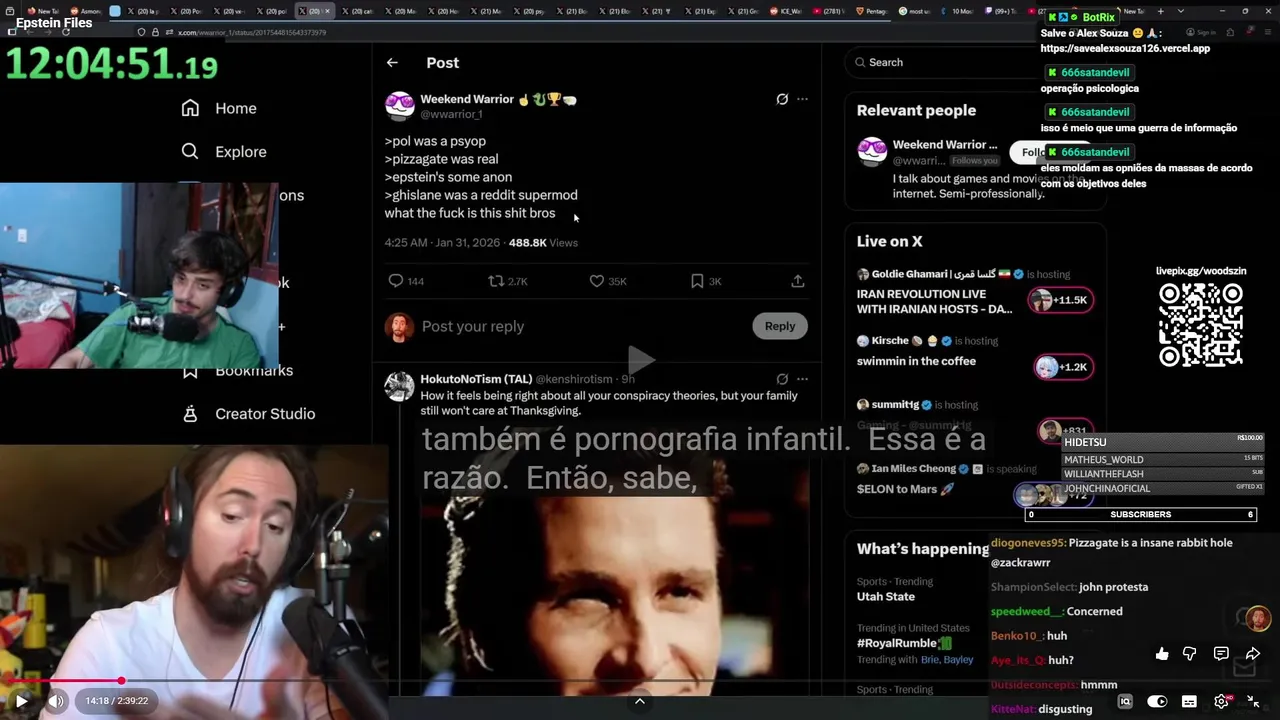The width and height of the screenshot is (1280, 720).
Task: Click the Reply button
Action: pos(780,326)
